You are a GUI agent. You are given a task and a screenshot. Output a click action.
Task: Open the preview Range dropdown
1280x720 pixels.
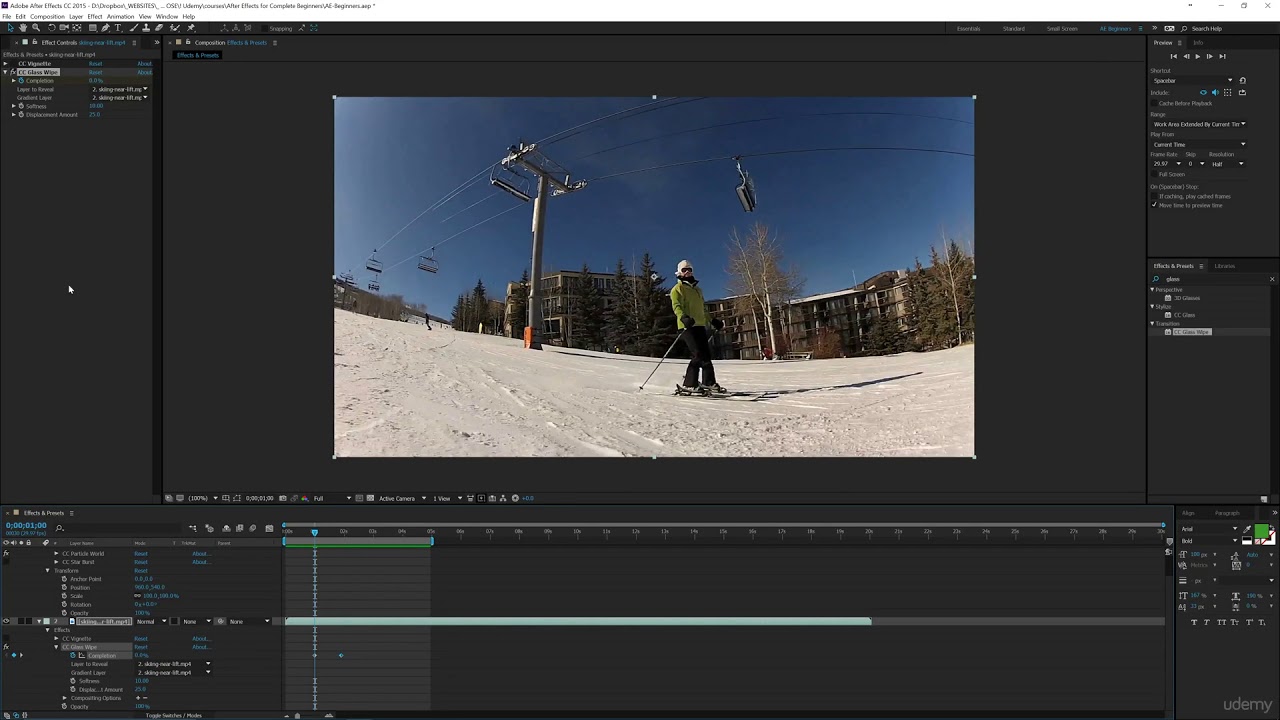[1198, 124]
